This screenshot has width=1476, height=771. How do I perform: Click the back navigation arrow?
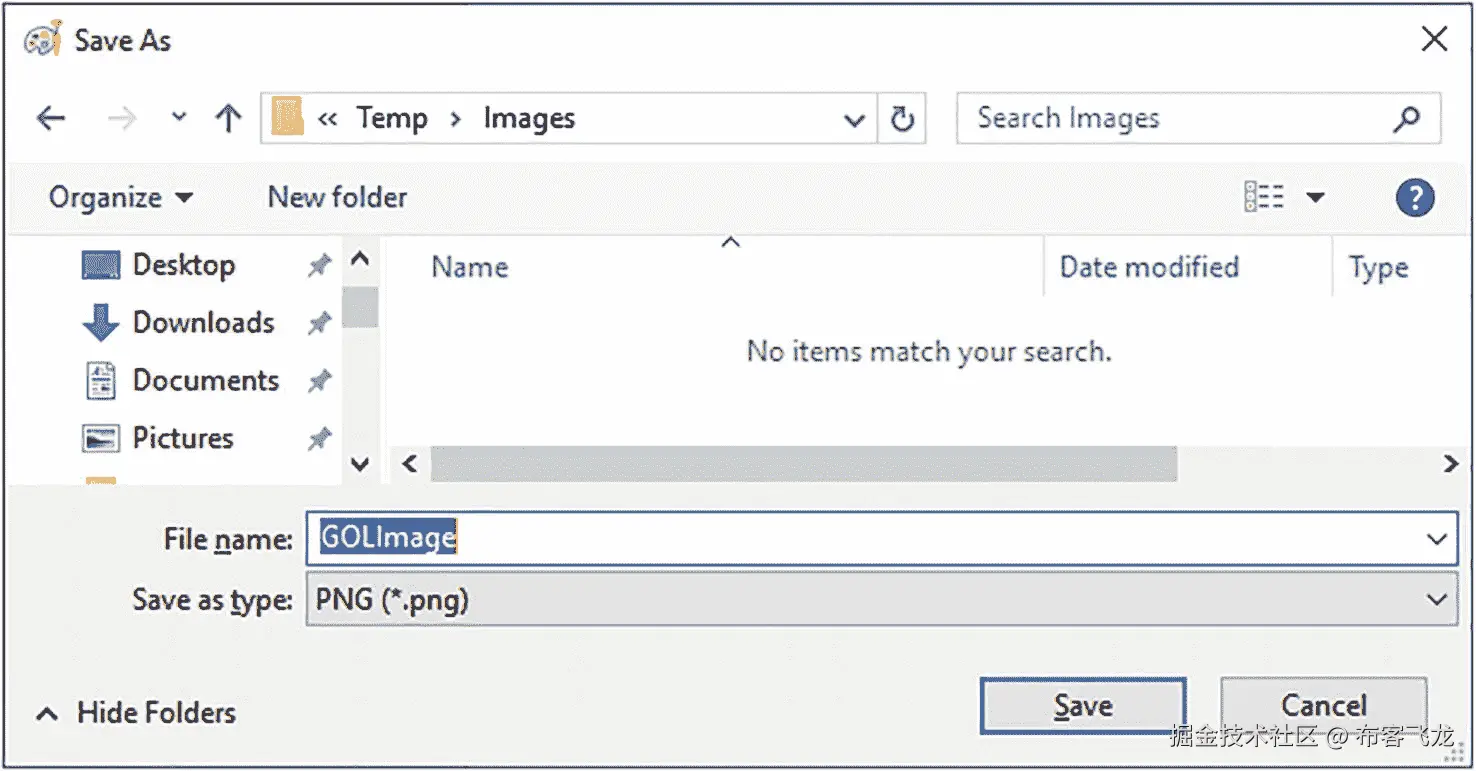click(x=50, y=118)
